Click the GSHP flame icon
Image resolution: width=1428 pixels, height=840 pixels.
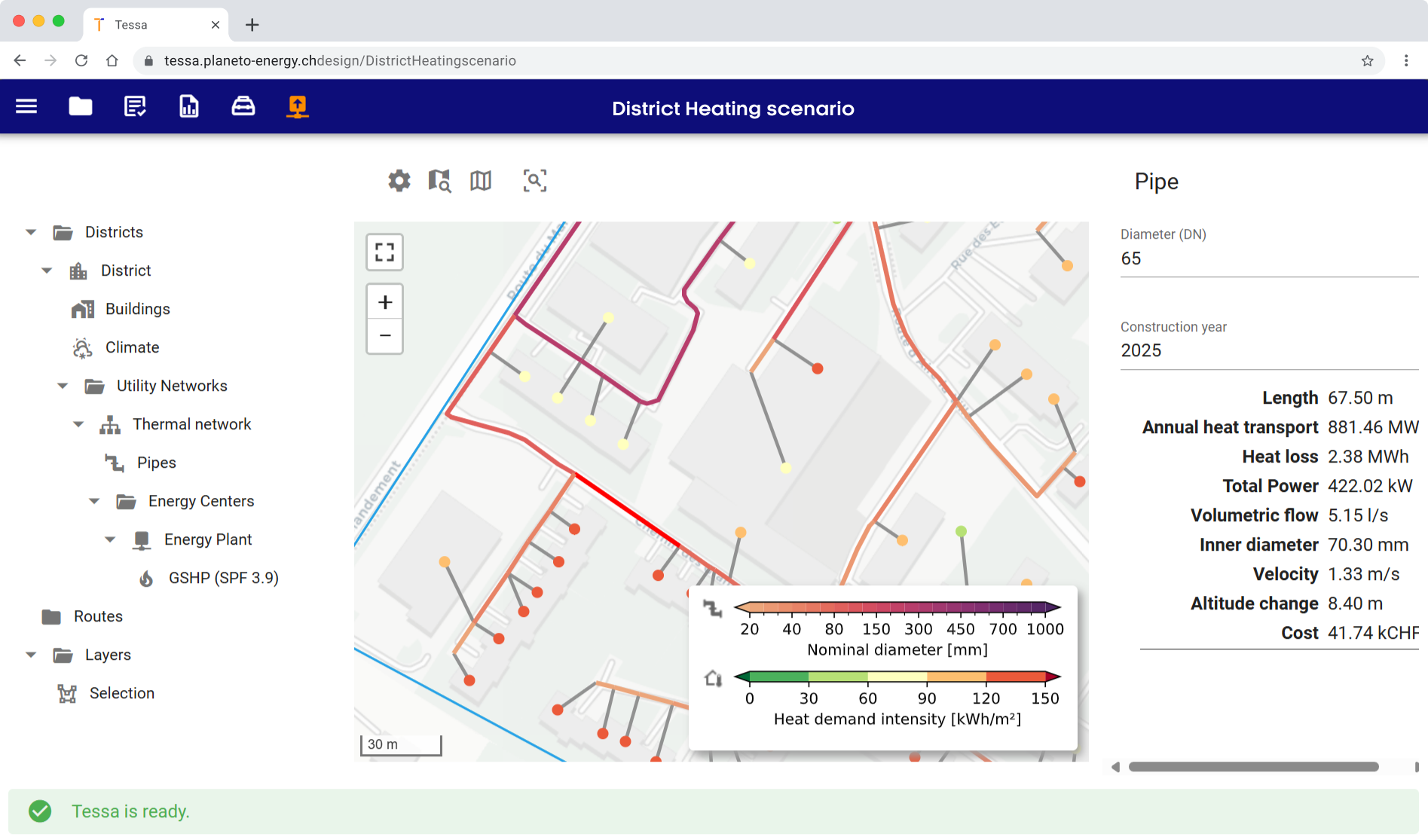(146, 579)
